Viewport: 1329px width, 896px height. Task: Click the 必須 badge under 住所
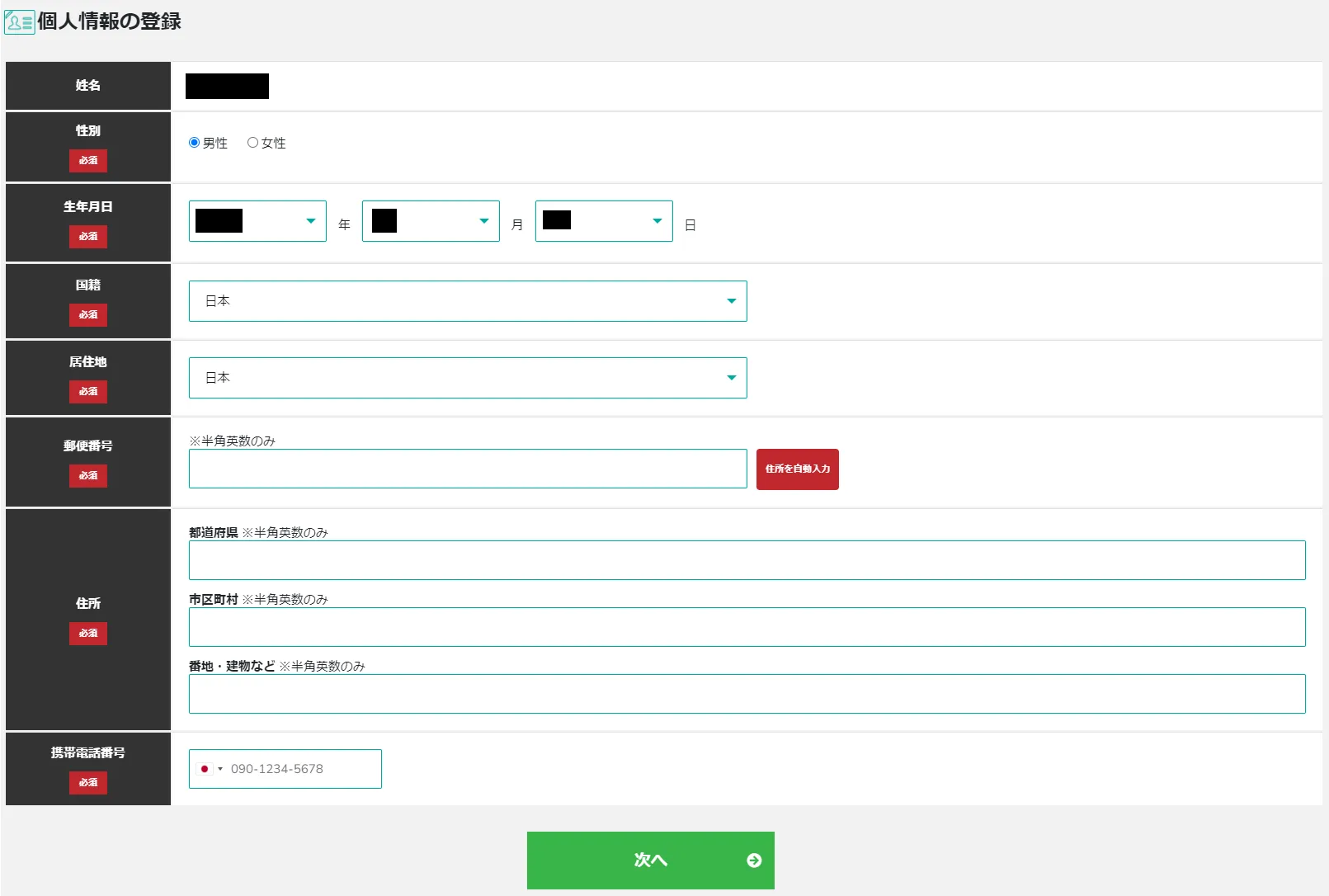coord(88,634)
